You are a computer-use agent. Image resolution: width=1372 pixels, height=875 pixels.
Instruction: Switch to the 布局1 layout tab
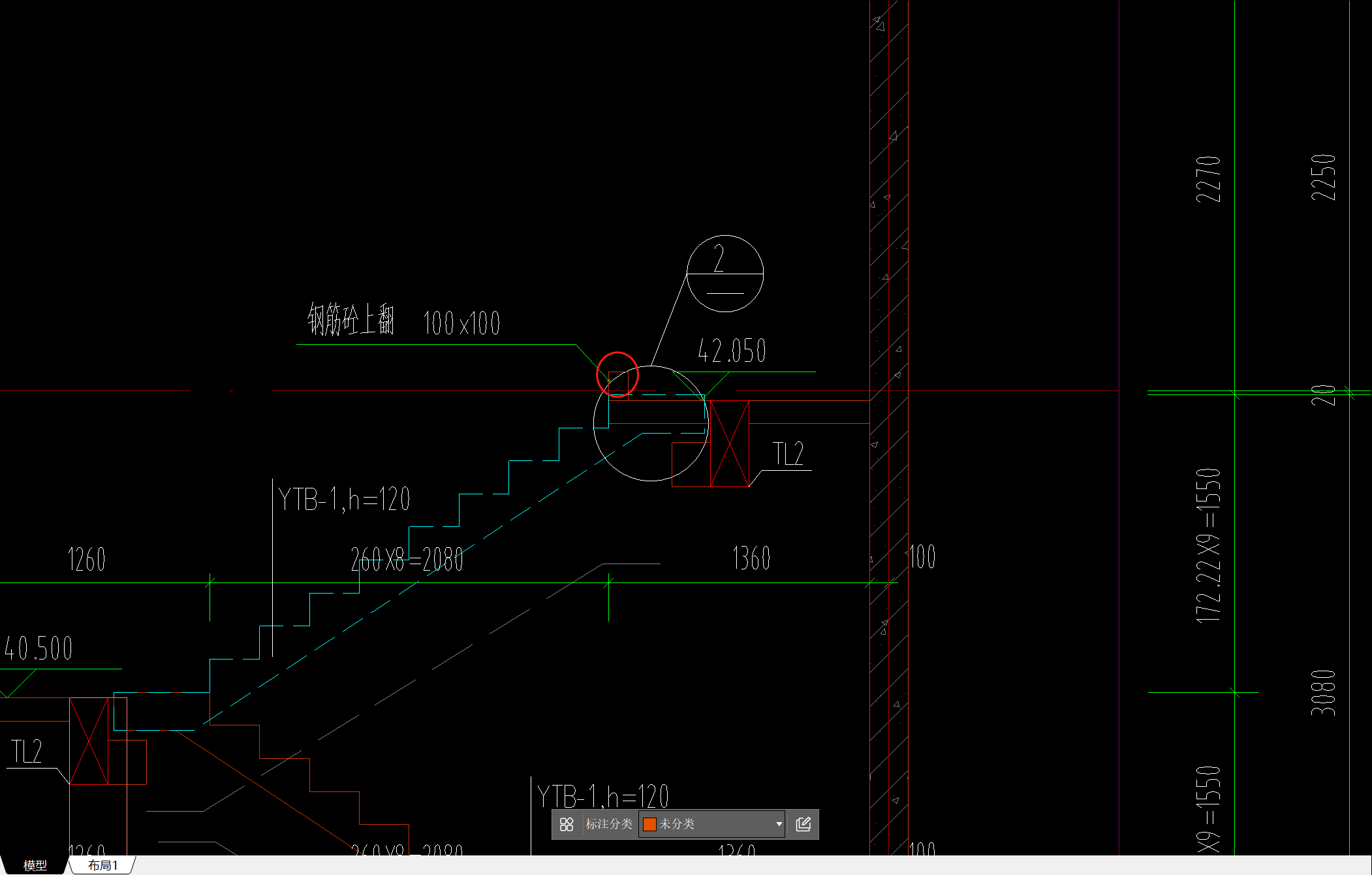pos(103,865)
